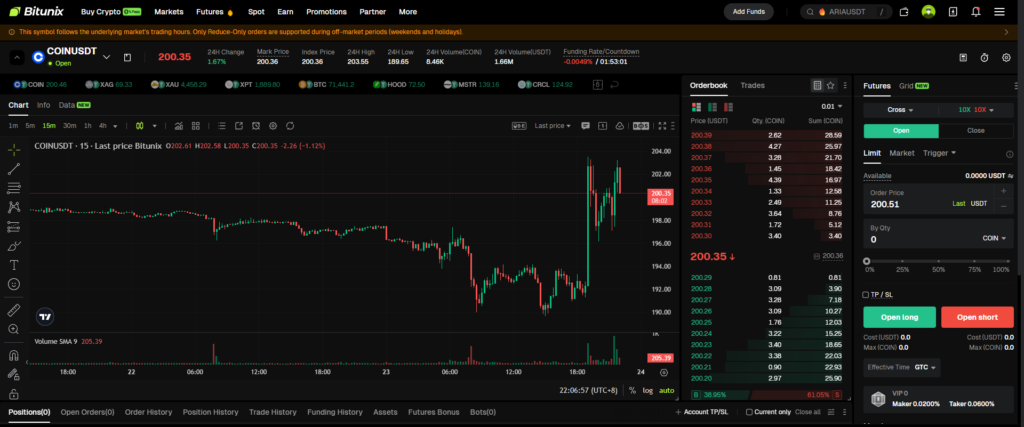Open chart settings gear in chart toolbar

point(273,125)
